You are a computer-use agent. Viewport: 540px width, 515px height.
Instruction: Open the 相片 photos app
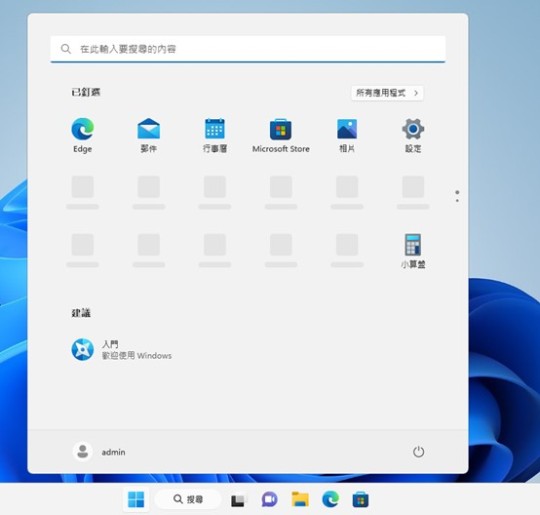click(347, 135)
